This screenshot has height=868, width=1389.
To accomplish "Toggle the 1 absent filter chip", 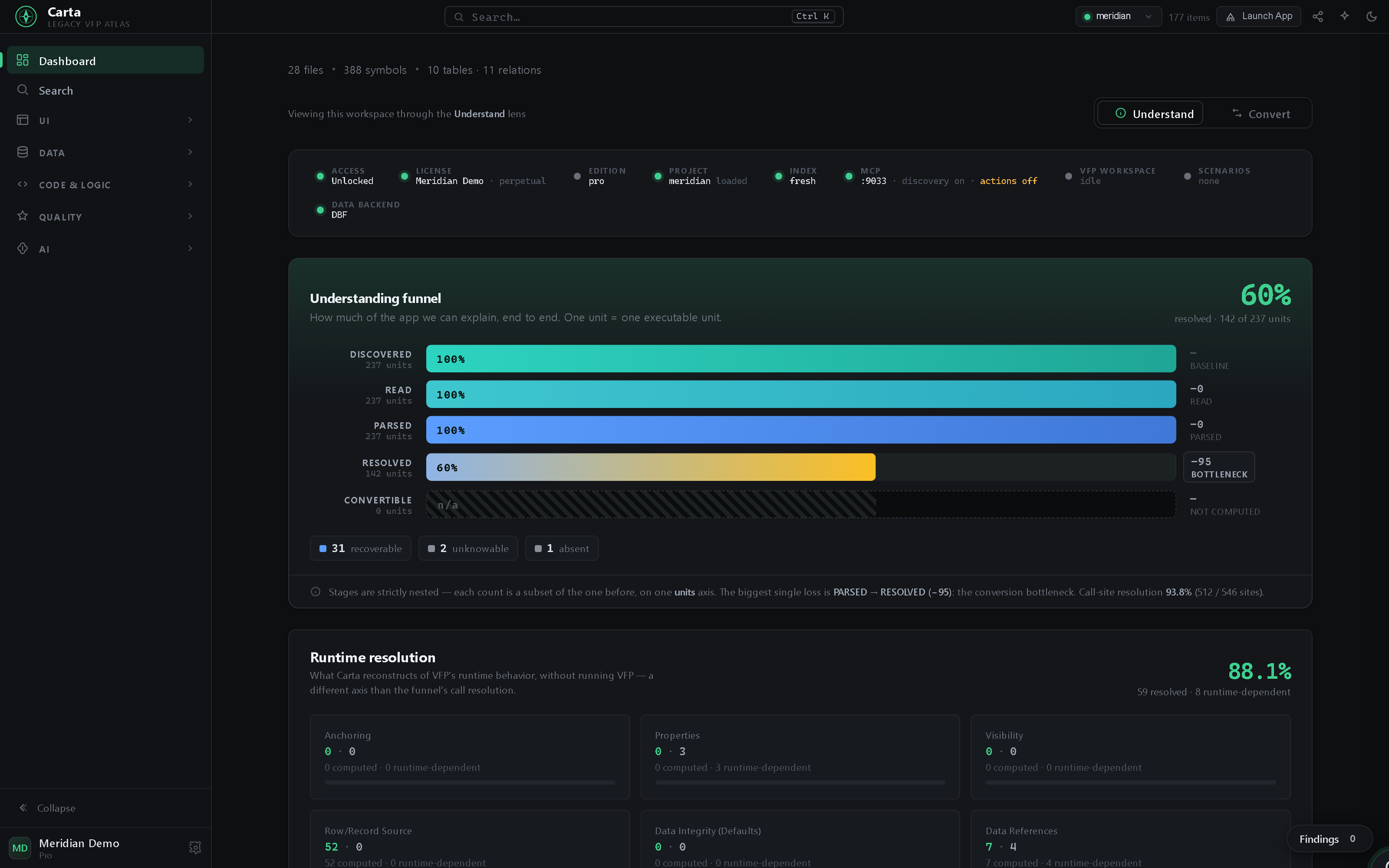I will 562,548.
